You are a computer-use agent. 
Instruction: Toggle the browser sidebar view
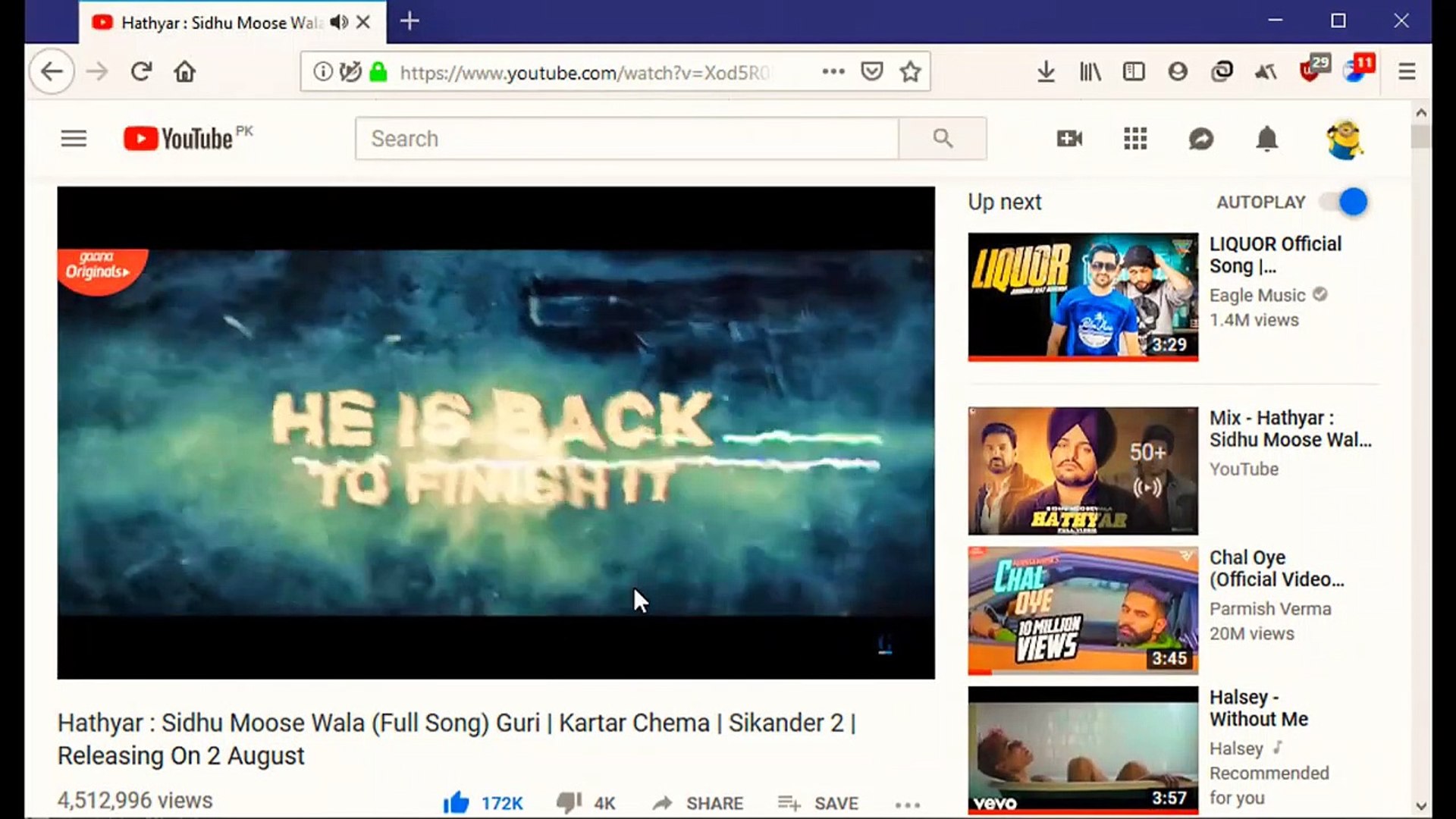[x=1134, y=71]
